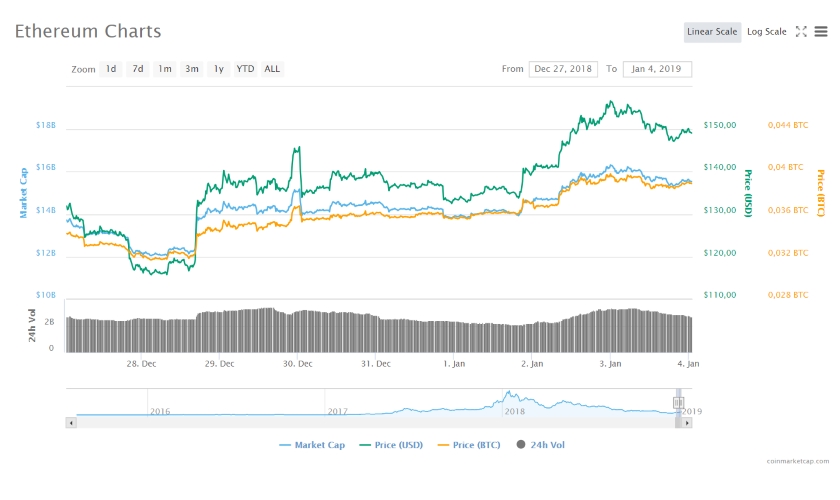Click the 3. Jan date label
840x500 pixels.
pos(610,363)
